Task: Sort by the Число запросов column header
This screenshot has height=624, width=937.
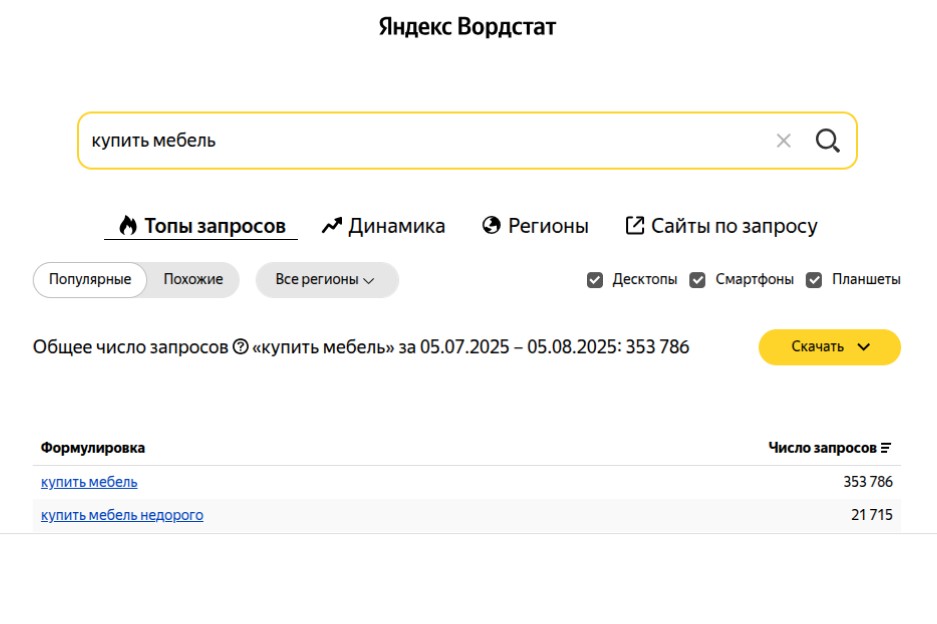Action: click(829, 448)
